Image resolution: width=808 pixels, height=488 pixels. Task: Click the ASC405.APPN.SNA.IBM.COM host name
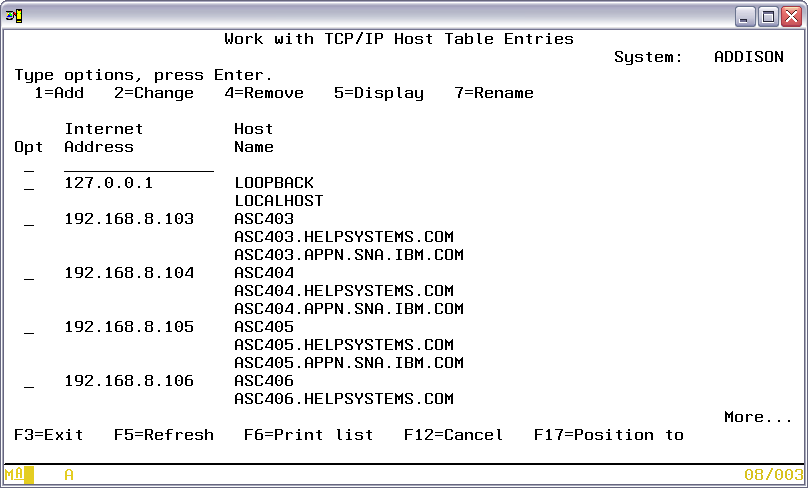tap(348, 363)
